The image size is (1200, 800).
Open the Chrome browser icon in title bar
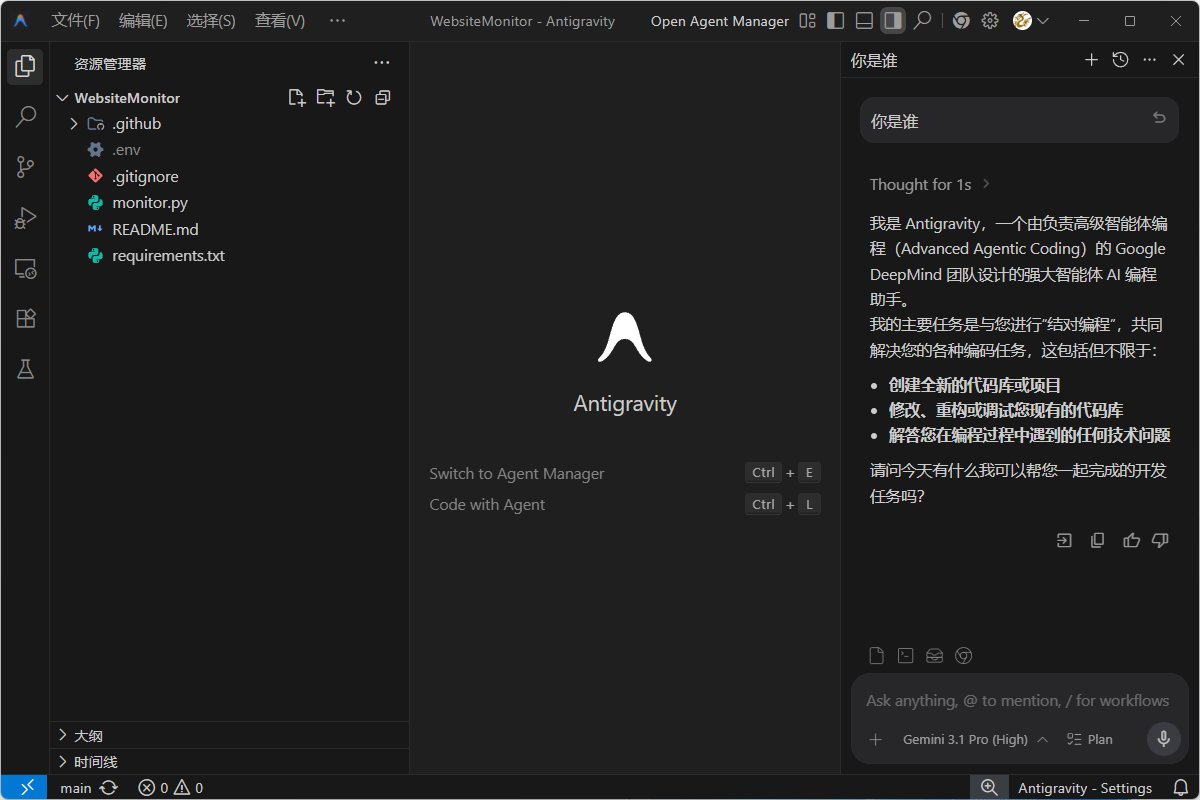[960, 21]
